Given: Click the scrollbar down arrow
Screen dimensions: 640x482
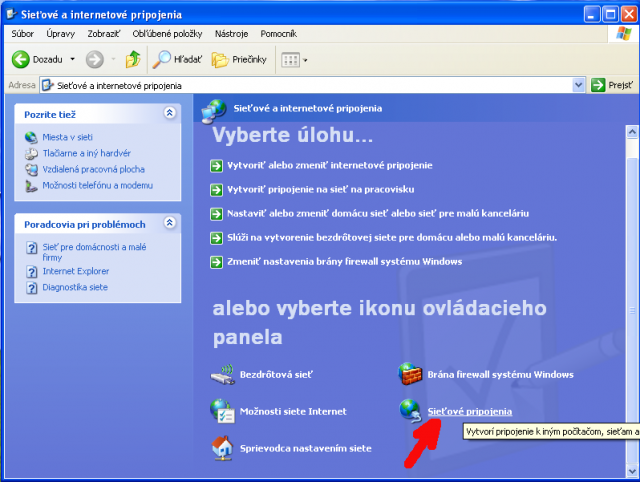Looking at the screenshot, I should [x=632, y=471].
